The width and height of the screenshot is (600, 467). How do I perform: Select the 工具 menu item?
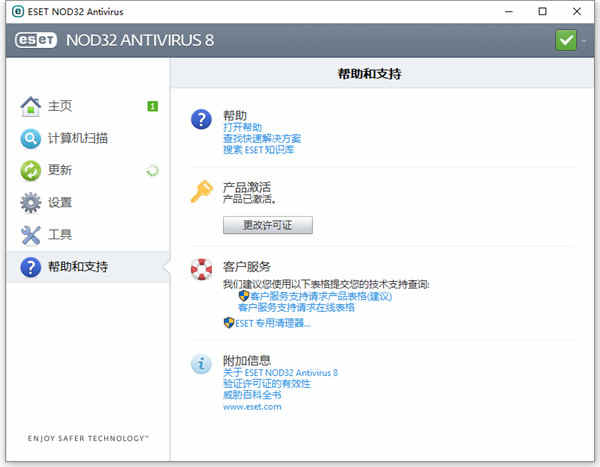click(60, 234)
